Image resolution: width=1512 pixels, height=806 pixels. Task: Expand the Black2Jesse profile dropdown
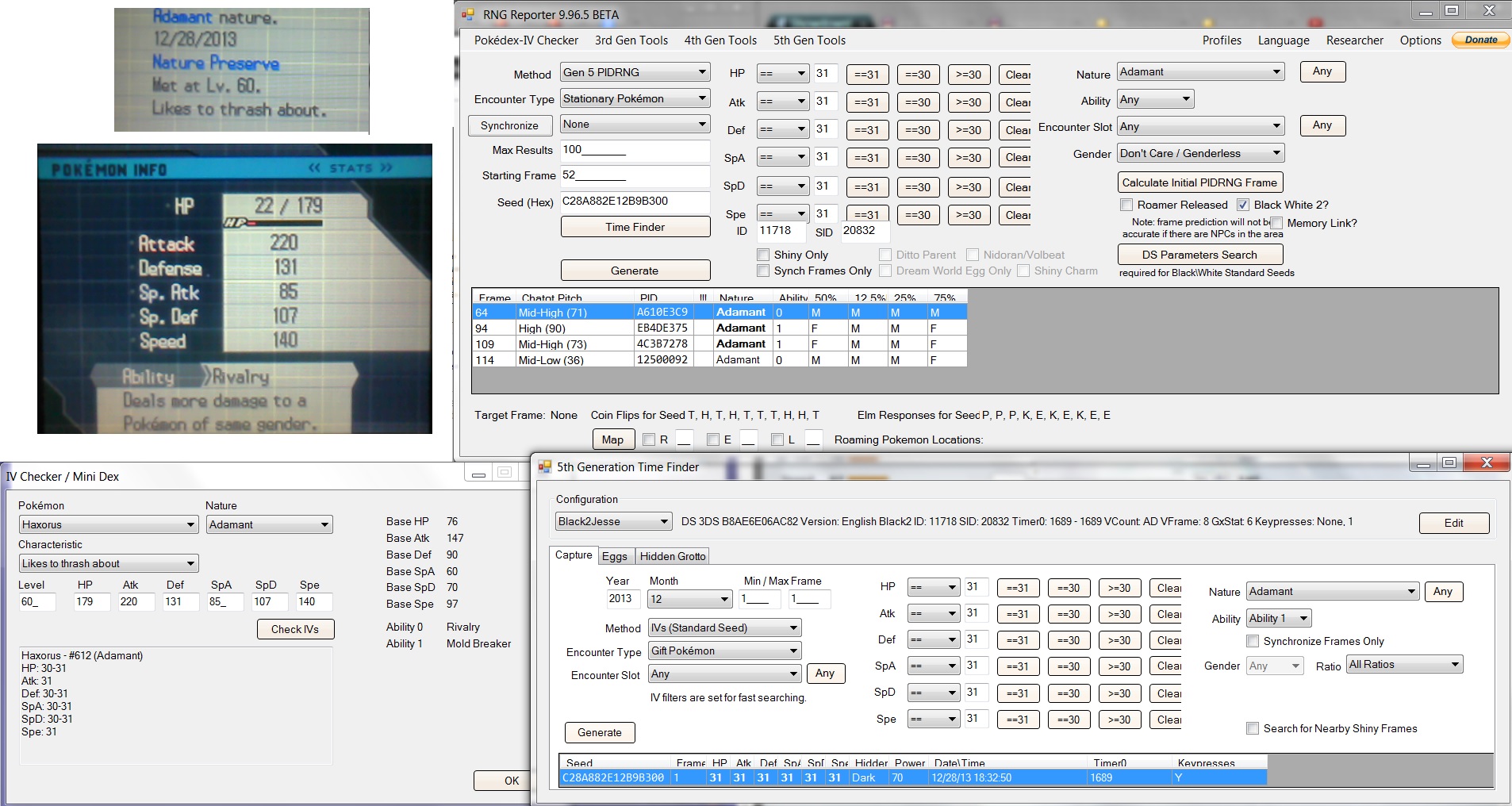click(x=614, y=521)
